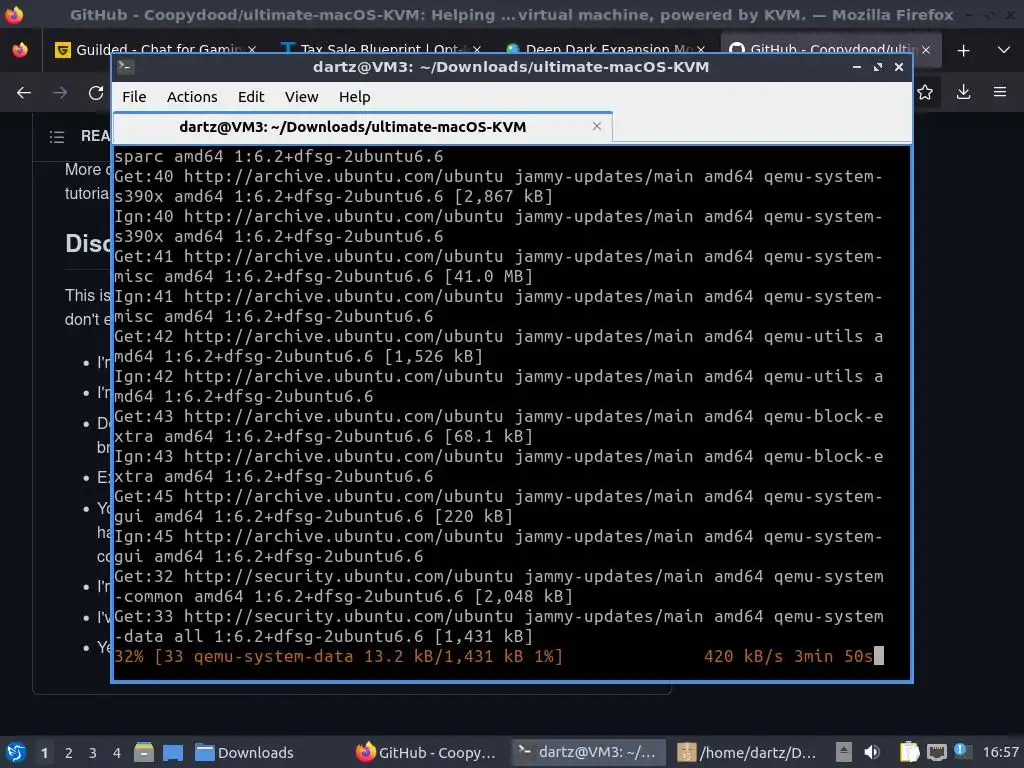Click the Firefox logo in the title bar
The height and width of the screenshot is (768, 1024).
pos(14,14)
